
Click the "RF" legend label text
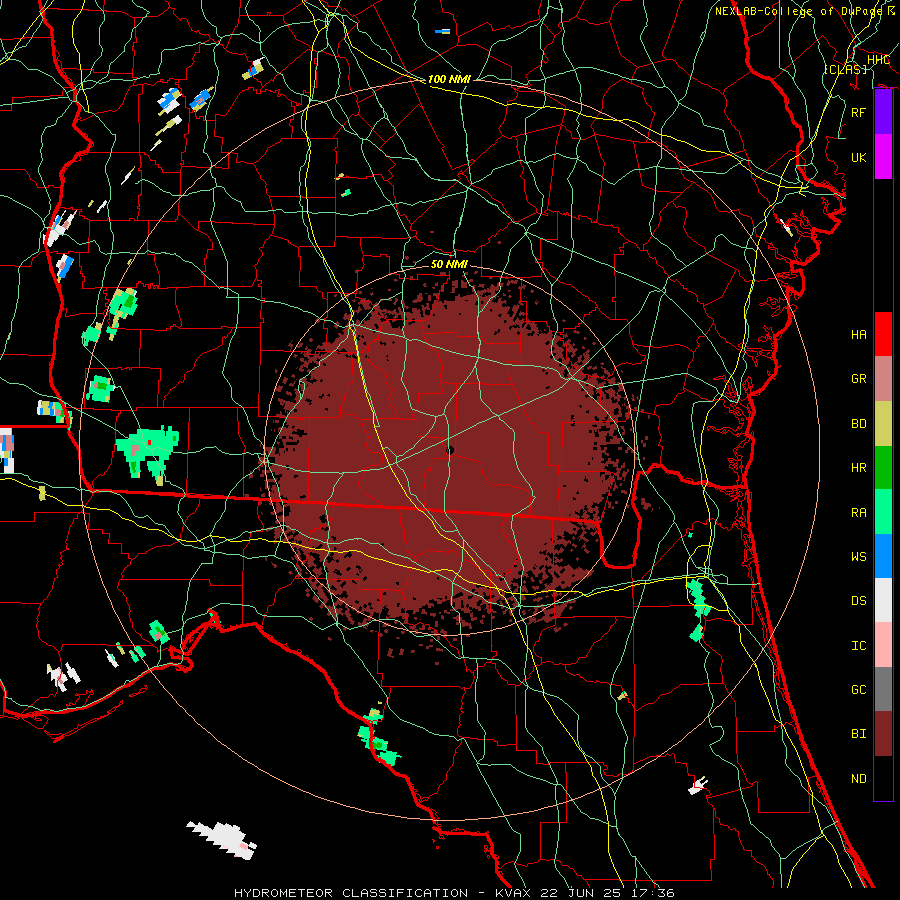pos(859,112)
